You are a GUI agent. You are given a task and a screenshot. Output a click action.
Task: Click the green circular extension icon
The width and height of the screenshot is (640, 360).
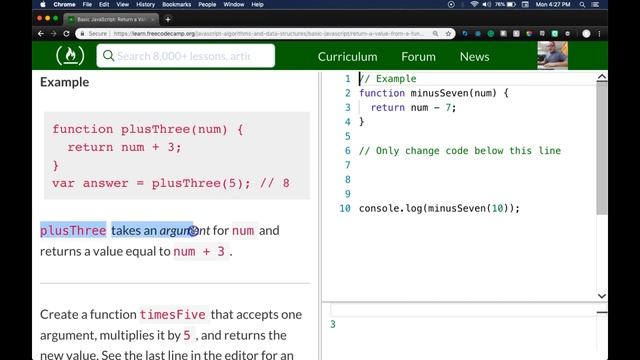point(491,34)
